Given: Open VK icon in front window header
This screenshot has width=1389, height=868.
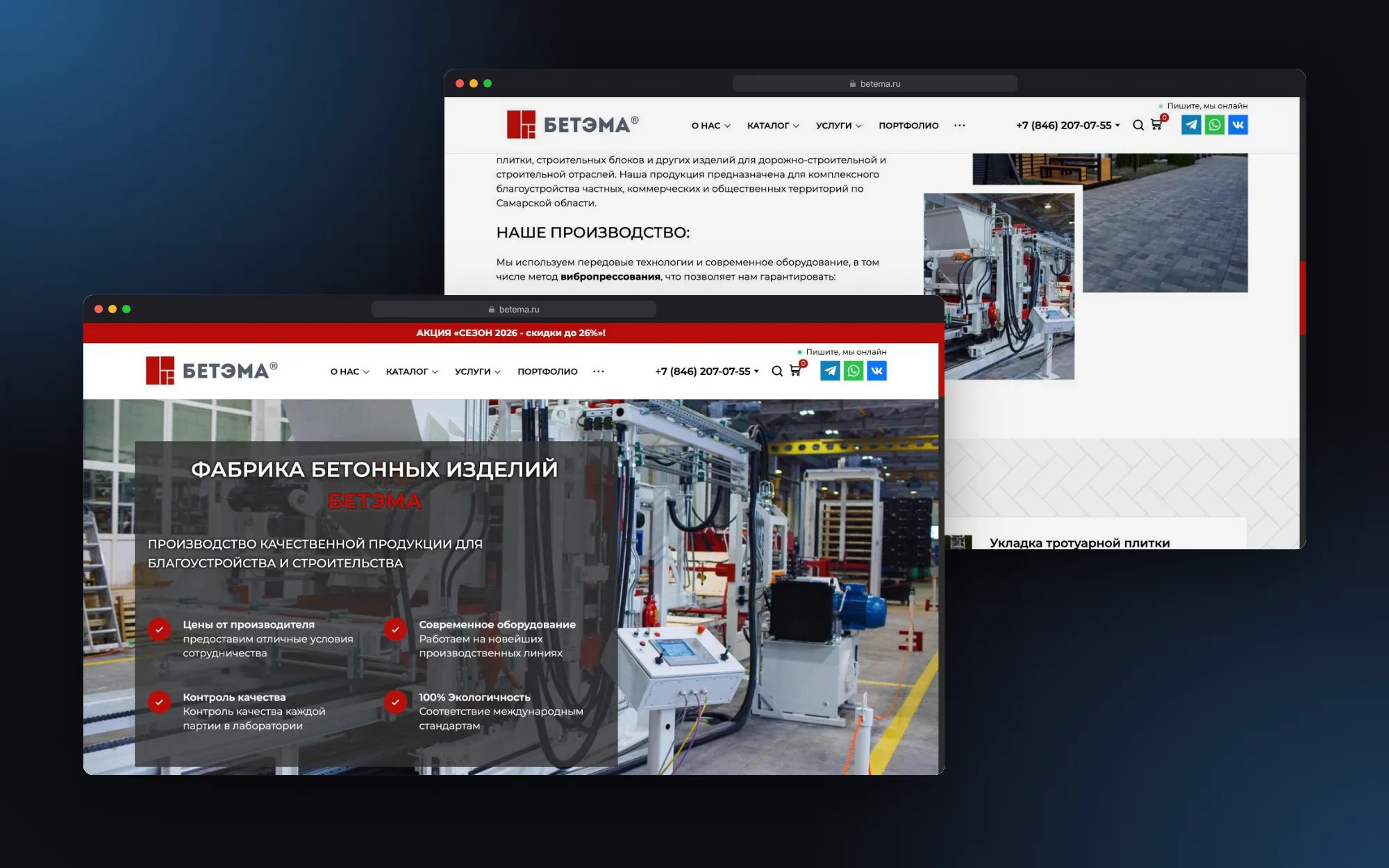Looking at the screenshot, I should 877,371.
